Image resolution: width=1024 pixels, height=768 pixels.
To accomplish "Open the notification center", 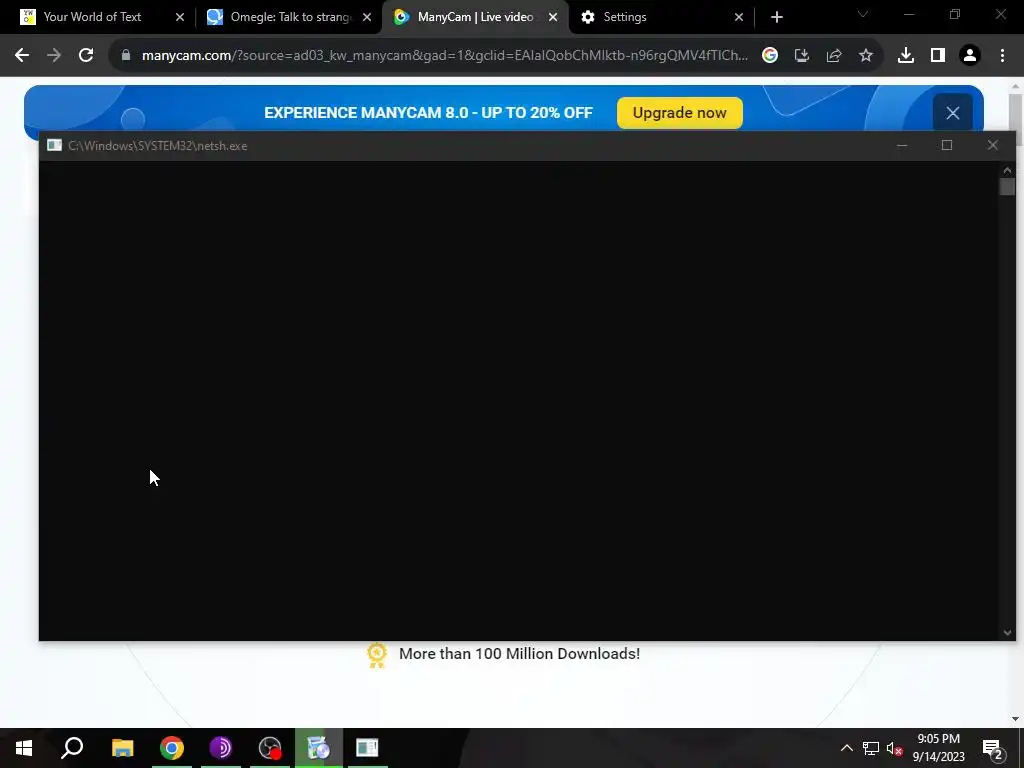I will [x=993, y=749].
